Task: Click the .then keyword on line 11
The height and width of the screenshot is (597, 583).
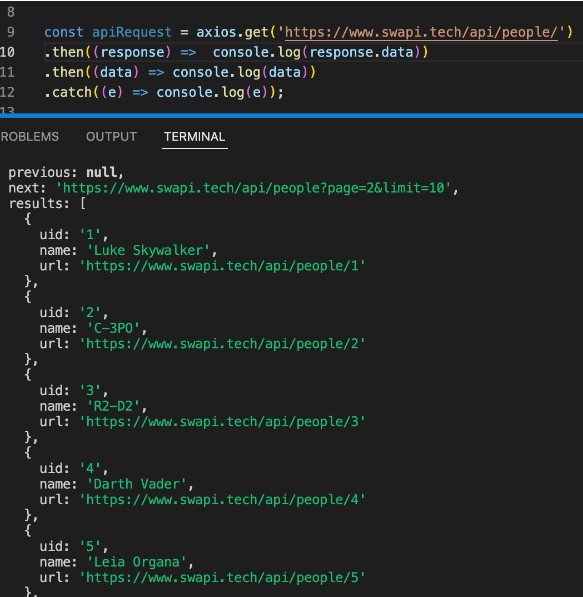Action: click(x=64, y=72)
